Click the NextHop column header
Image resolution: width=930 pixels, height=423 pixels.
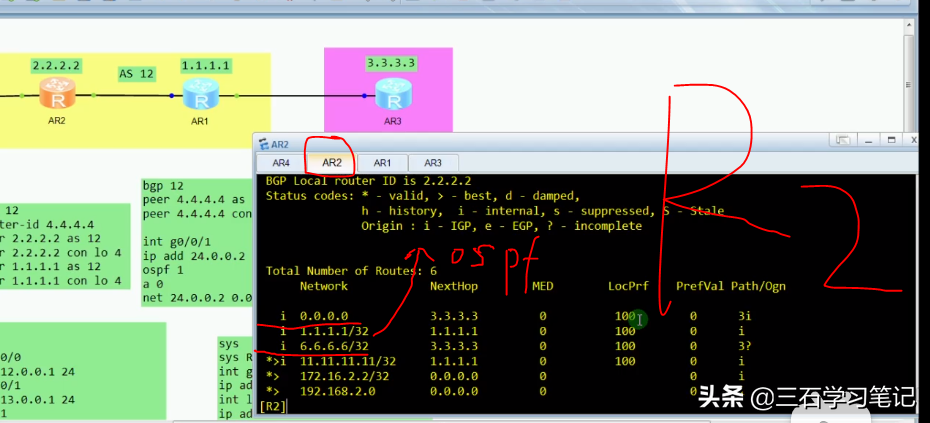[x=454, y=287]
